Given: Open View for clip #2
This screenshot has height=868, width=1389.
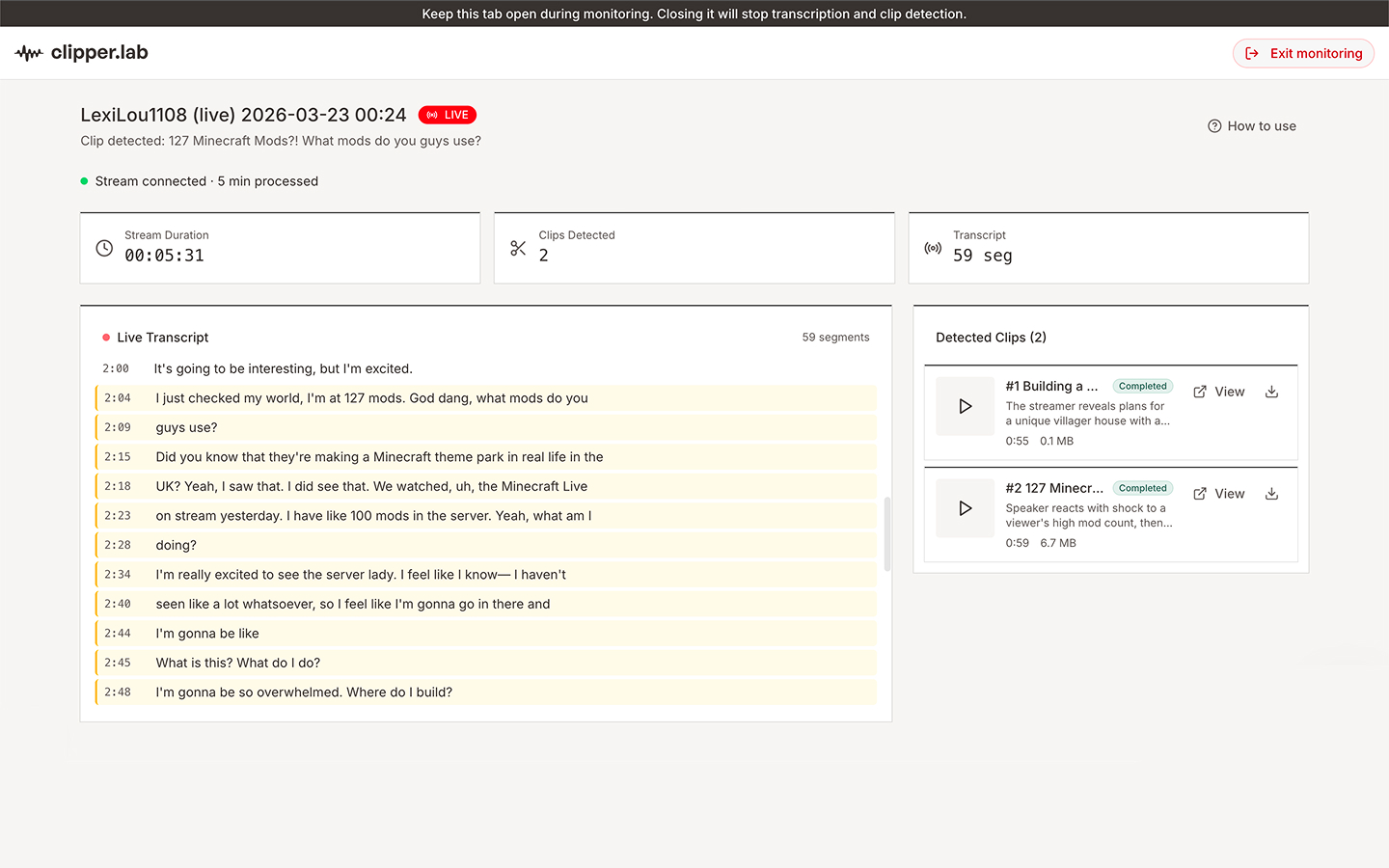Looking at the screenshot, I should click(1219, 494).
